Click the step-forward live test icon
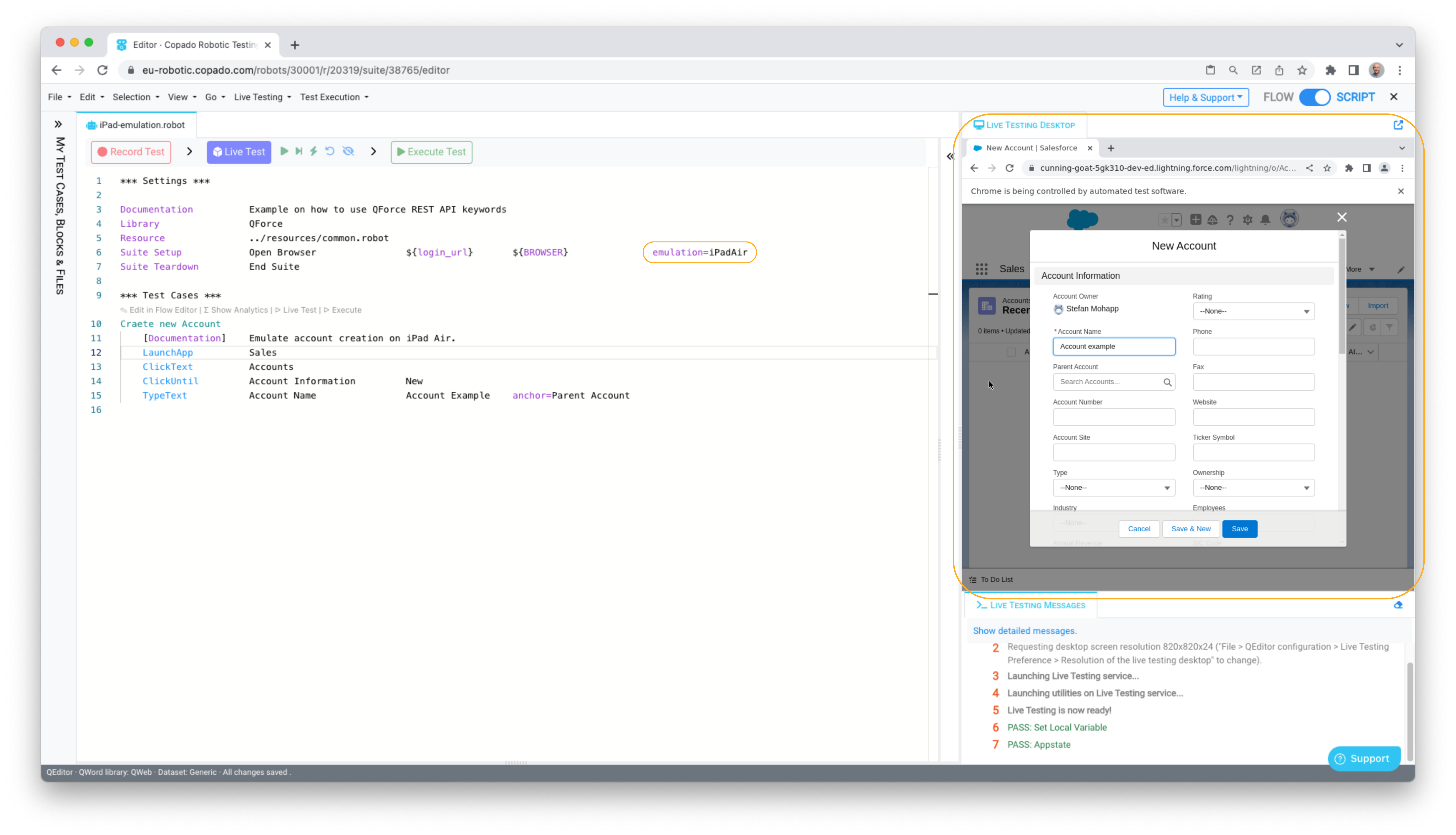Viewport: 1456px width, 835px height. (x=299, y=151)
